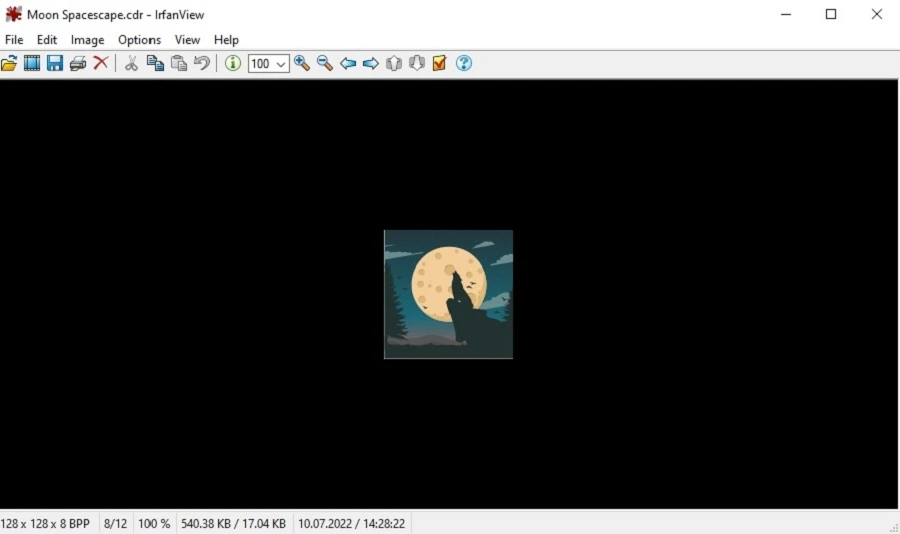
Task: Copy the image with the copy icon
Action: pos(155,63)
